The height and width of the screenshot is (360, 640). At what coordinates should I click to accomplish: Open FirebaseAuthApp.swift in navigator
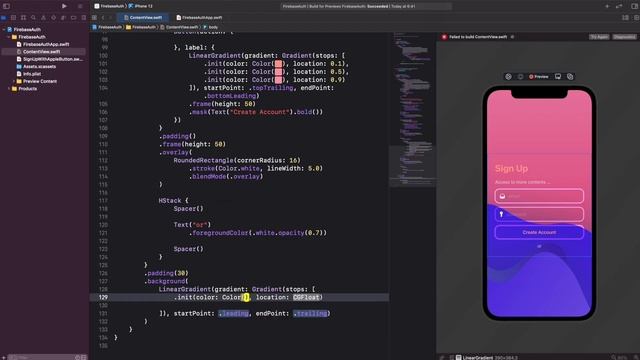tap(43, 44)
